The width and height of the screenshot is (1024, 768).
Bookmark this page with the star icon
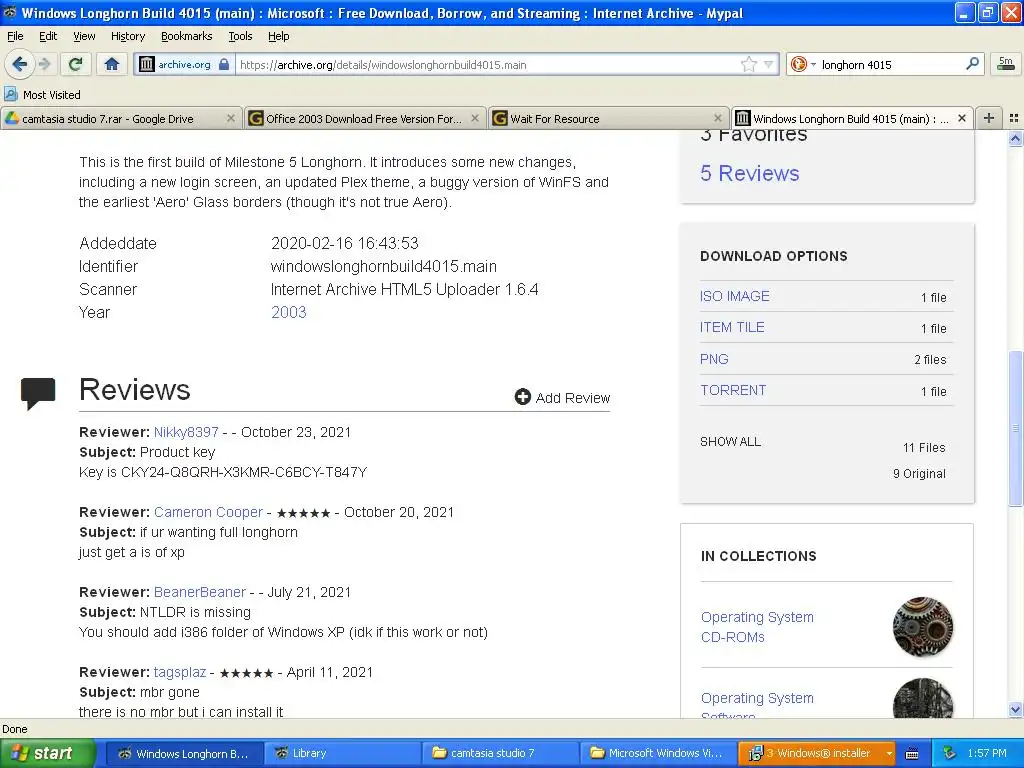pyautogui.click(x=748, y=64)
